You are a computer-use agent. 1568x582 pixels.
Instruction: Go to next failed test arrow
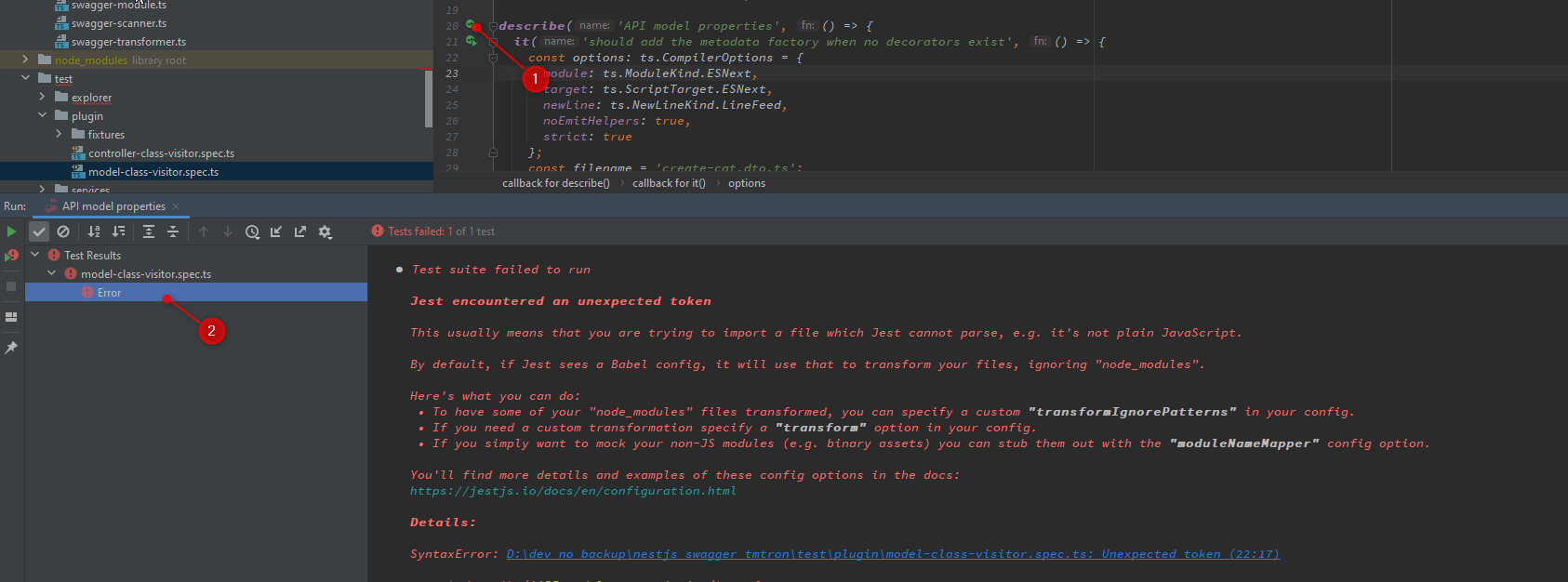228,231
